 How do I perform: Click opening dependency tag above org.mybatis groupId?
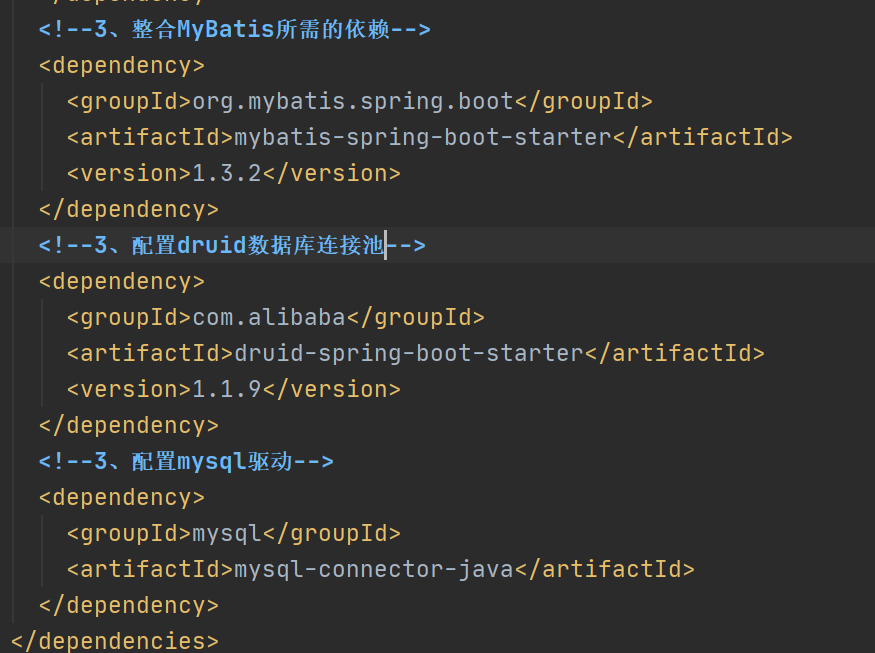122,66
